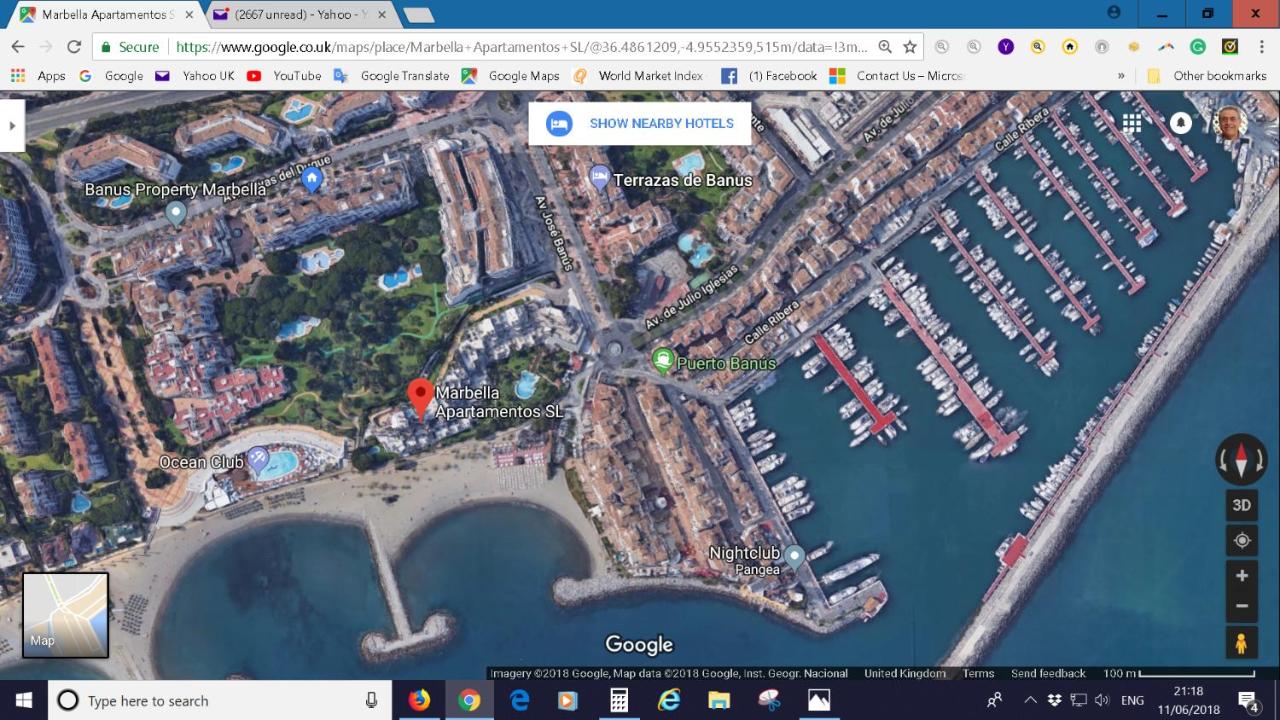Open Google Translate bookmark

391,76
